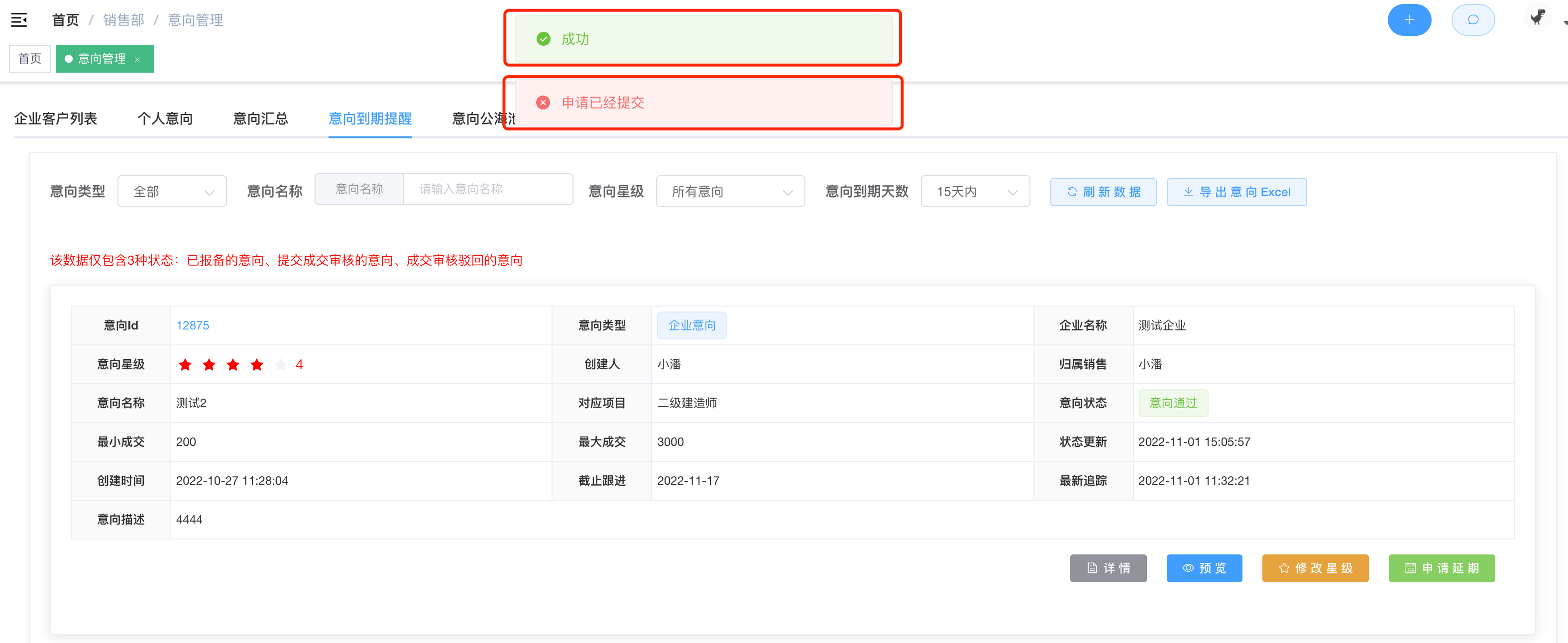Switch to the 意向汇总 tab
The image size is (1568, 643).
coord(260,118)
